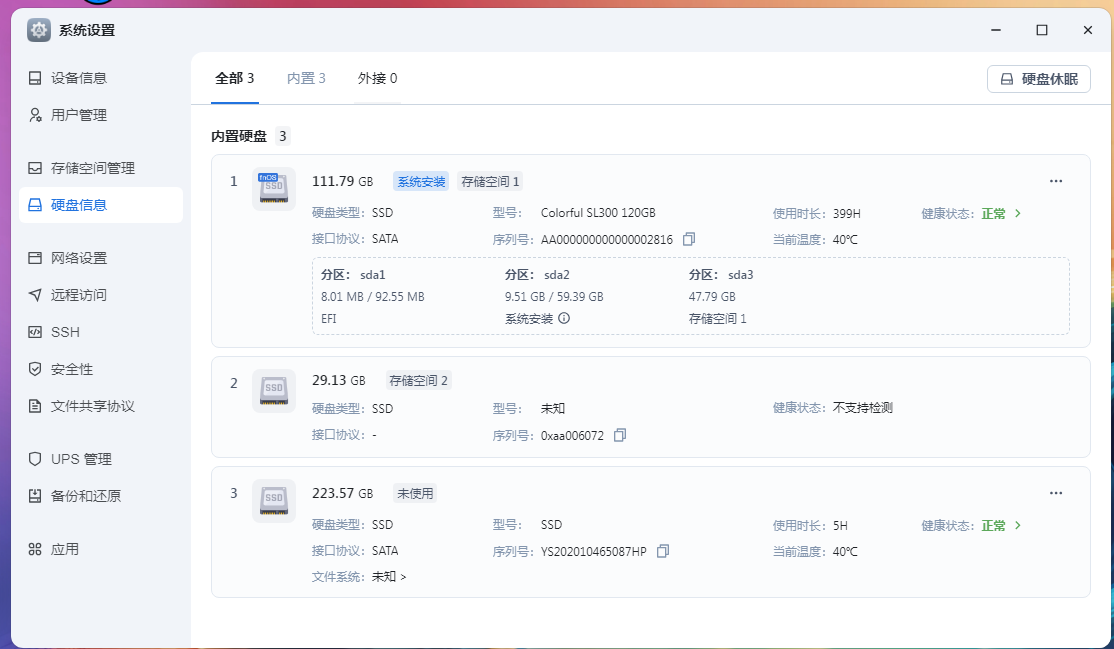Image resolution: width=1114 pixels, height=649 pixels.
Task: Click the 硬盘休眠 button
Action: [x=1039, y=79]
